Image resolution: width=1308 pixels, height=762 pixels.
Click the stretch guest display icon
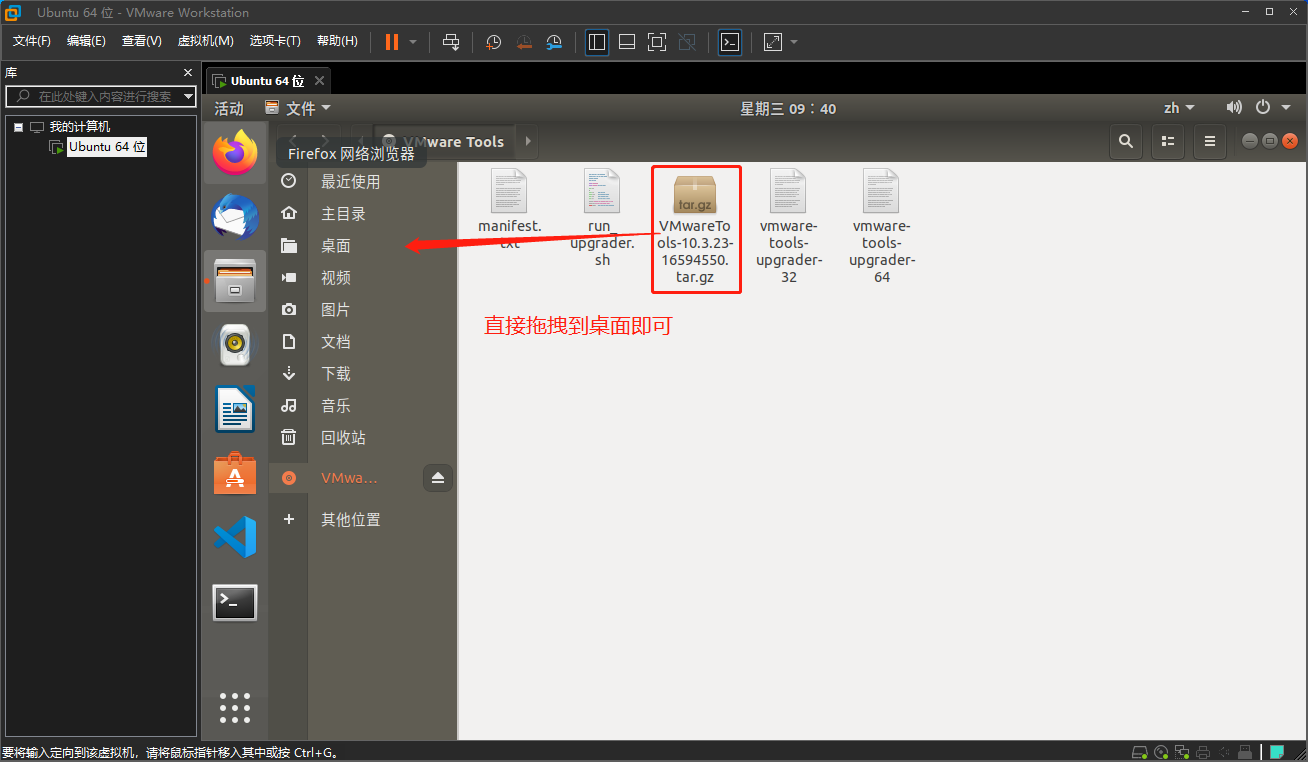[x=773, y=42]
